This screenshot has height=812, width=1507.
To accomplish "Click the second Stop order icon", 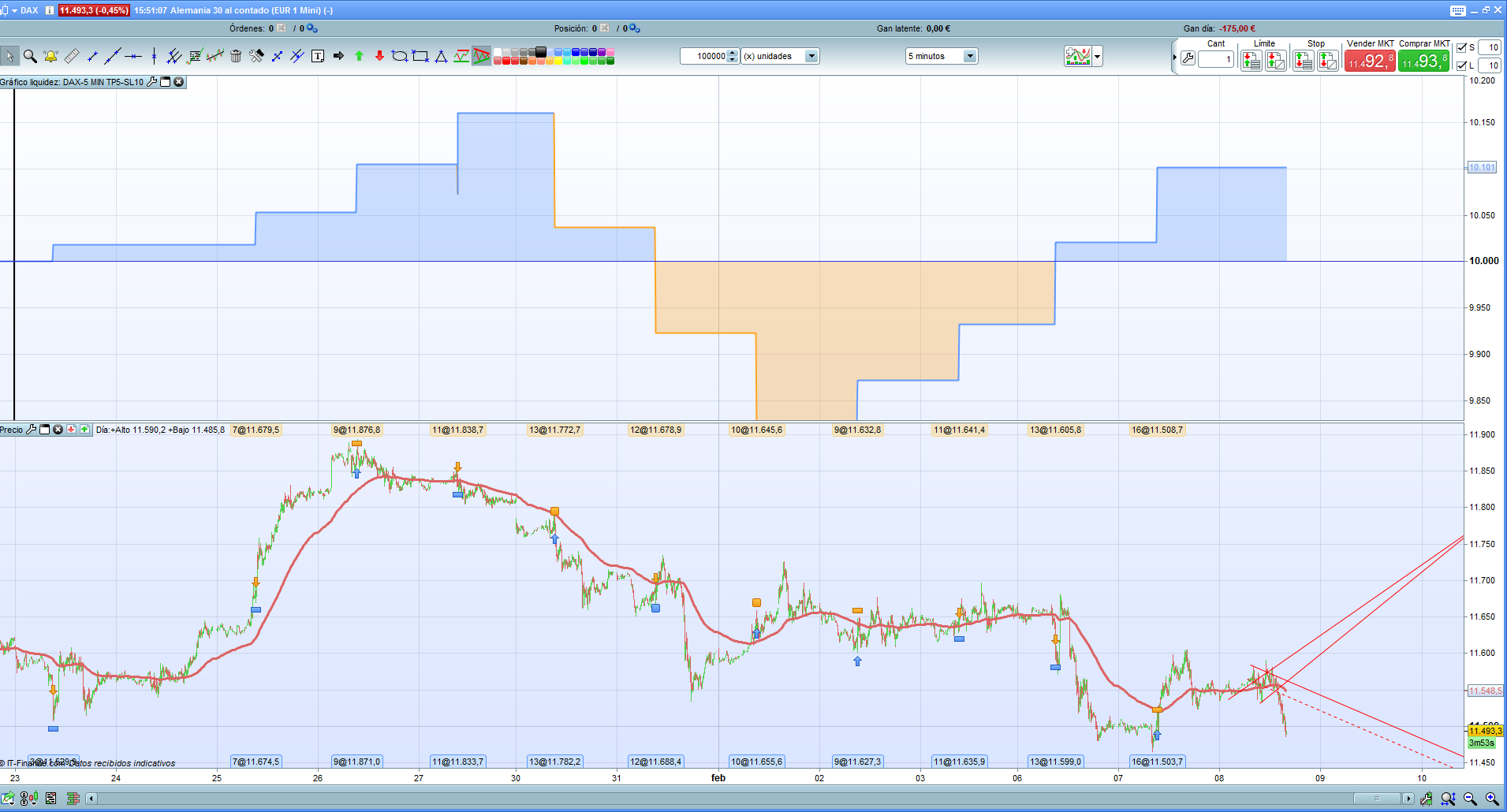I will [x=1327, y=61].
